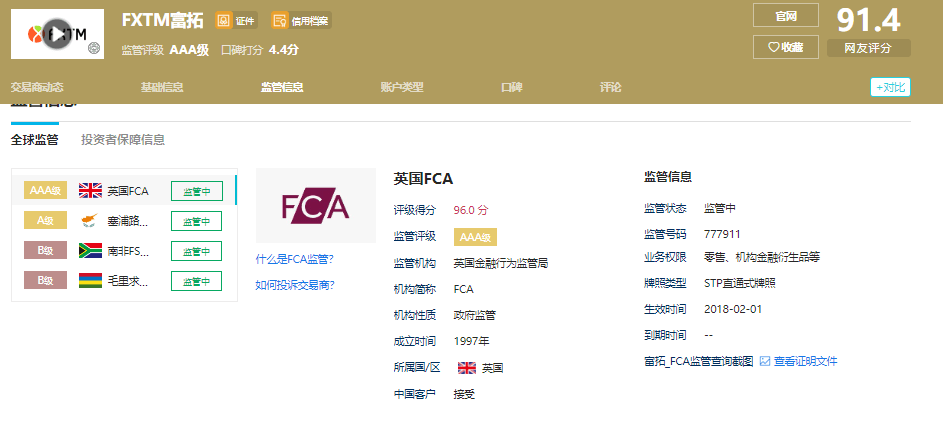Viewport: 943px width, 431px height.
Task: Click image icon beside 查看证明文件
Action: click(765, 361)
